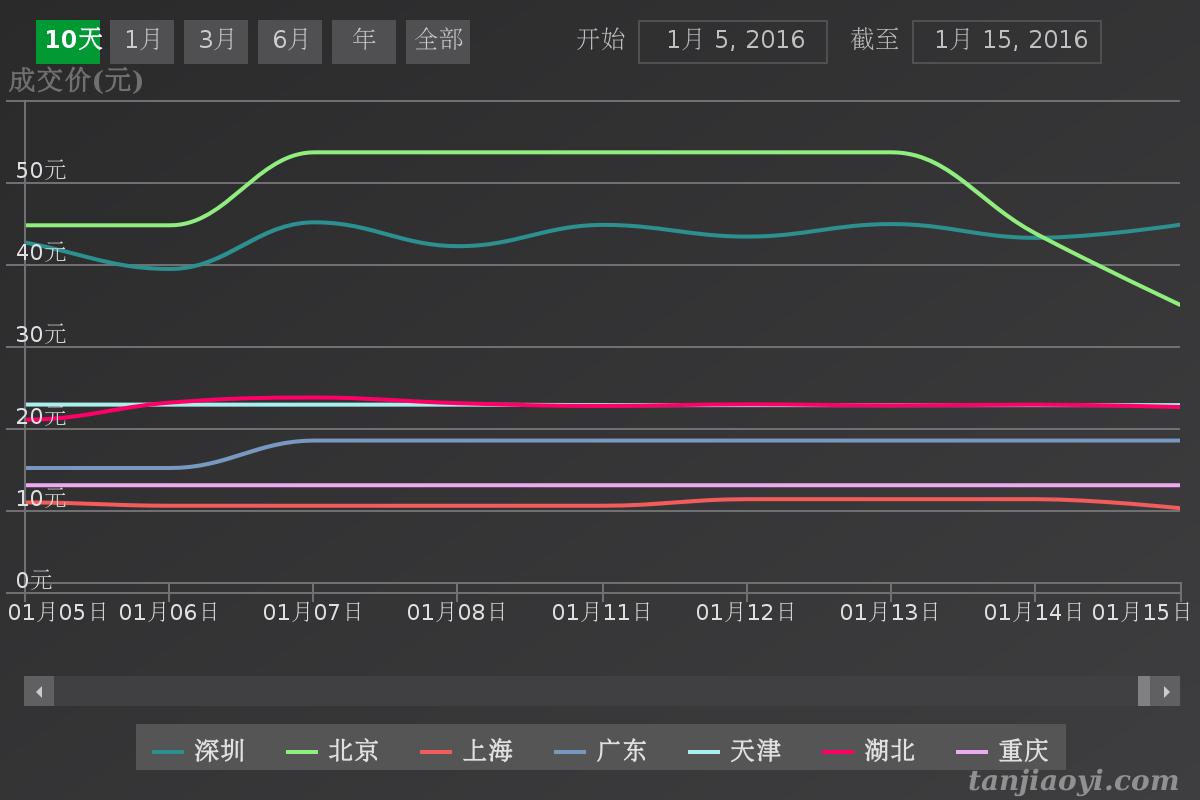
Task: Select the 10天 time range button
Action: coord(68,41)
